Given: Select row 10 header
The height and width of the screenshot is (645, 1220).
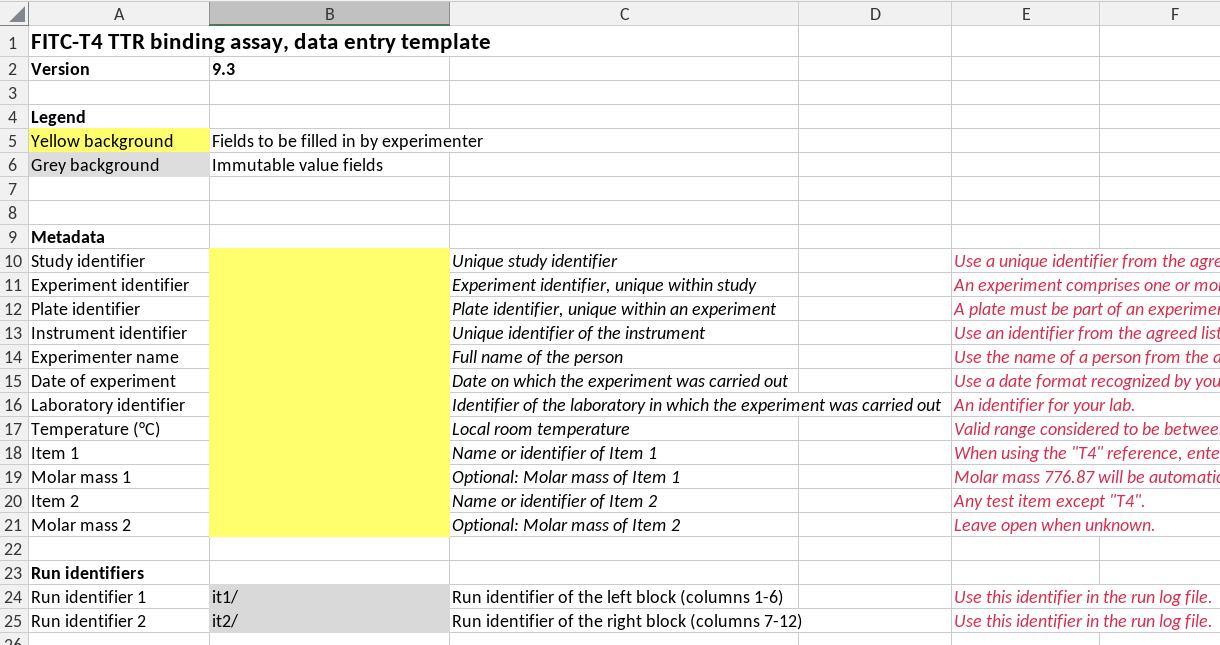Looking at the screenshot, I should [x=14, y=261].
